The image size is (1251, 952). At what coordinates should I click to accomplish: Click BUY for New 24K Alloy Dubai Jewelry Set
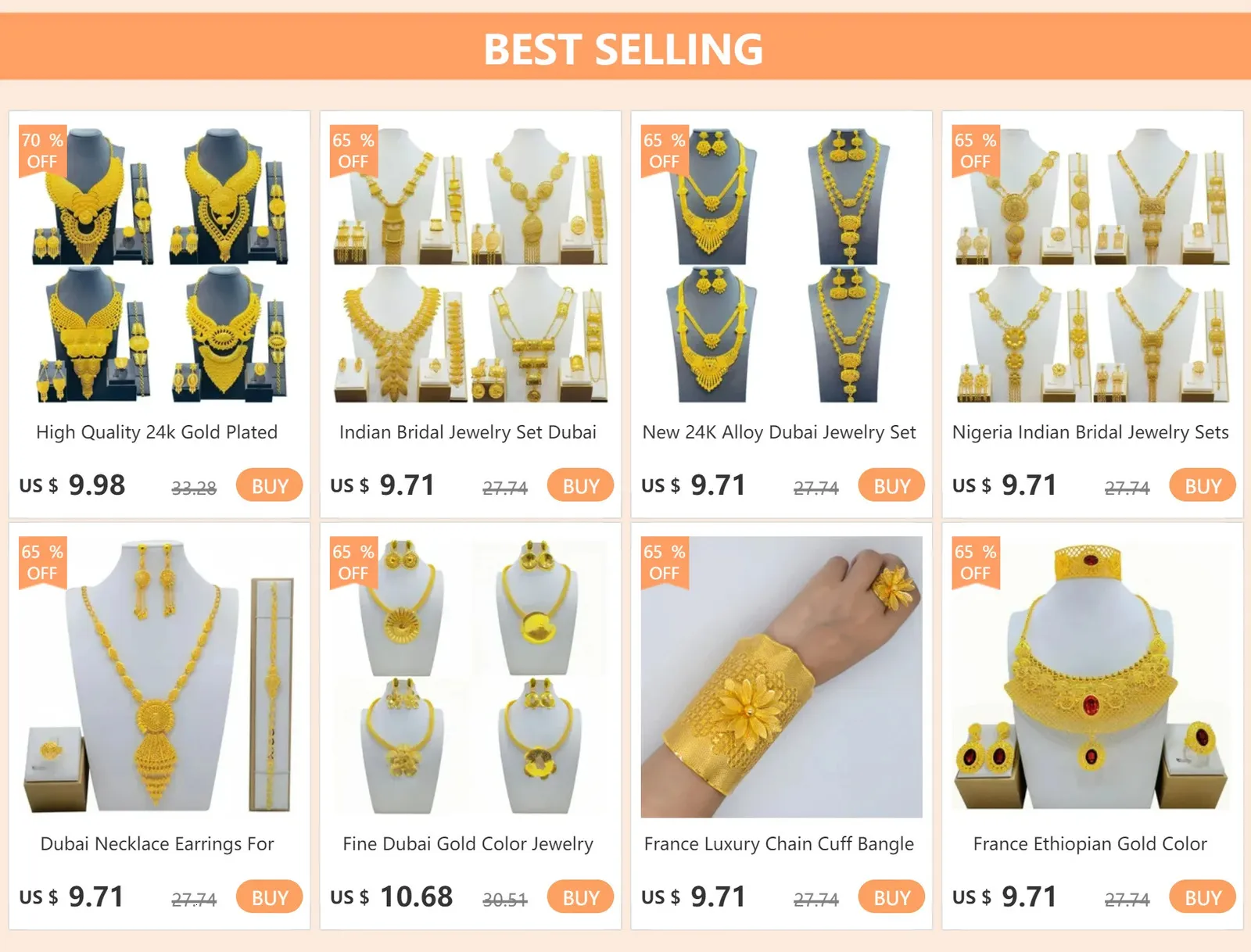(891, 485)
